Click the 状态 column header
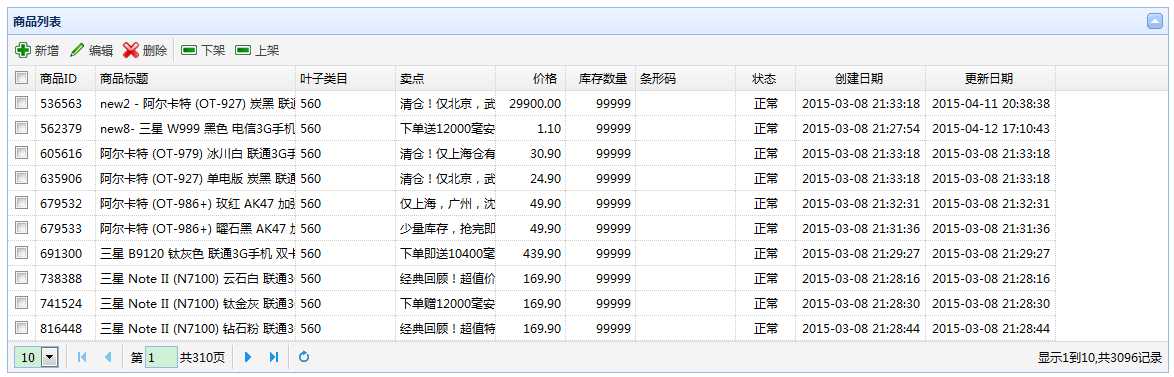Viewport: 1174px width, 377px height. tap(765, 79)
